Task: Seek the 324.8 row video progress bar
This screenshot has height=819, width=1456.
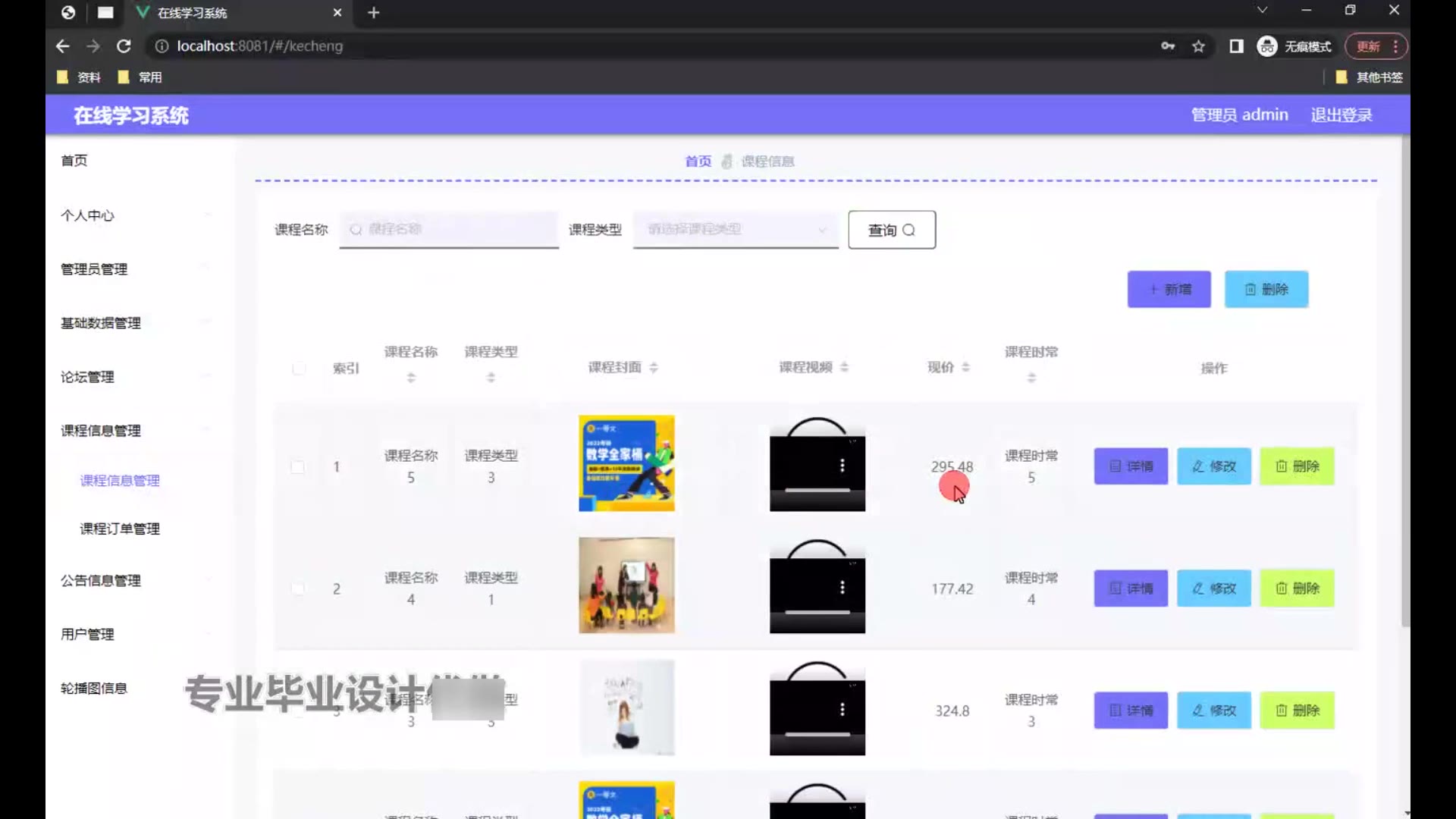Action: point(817,735)
